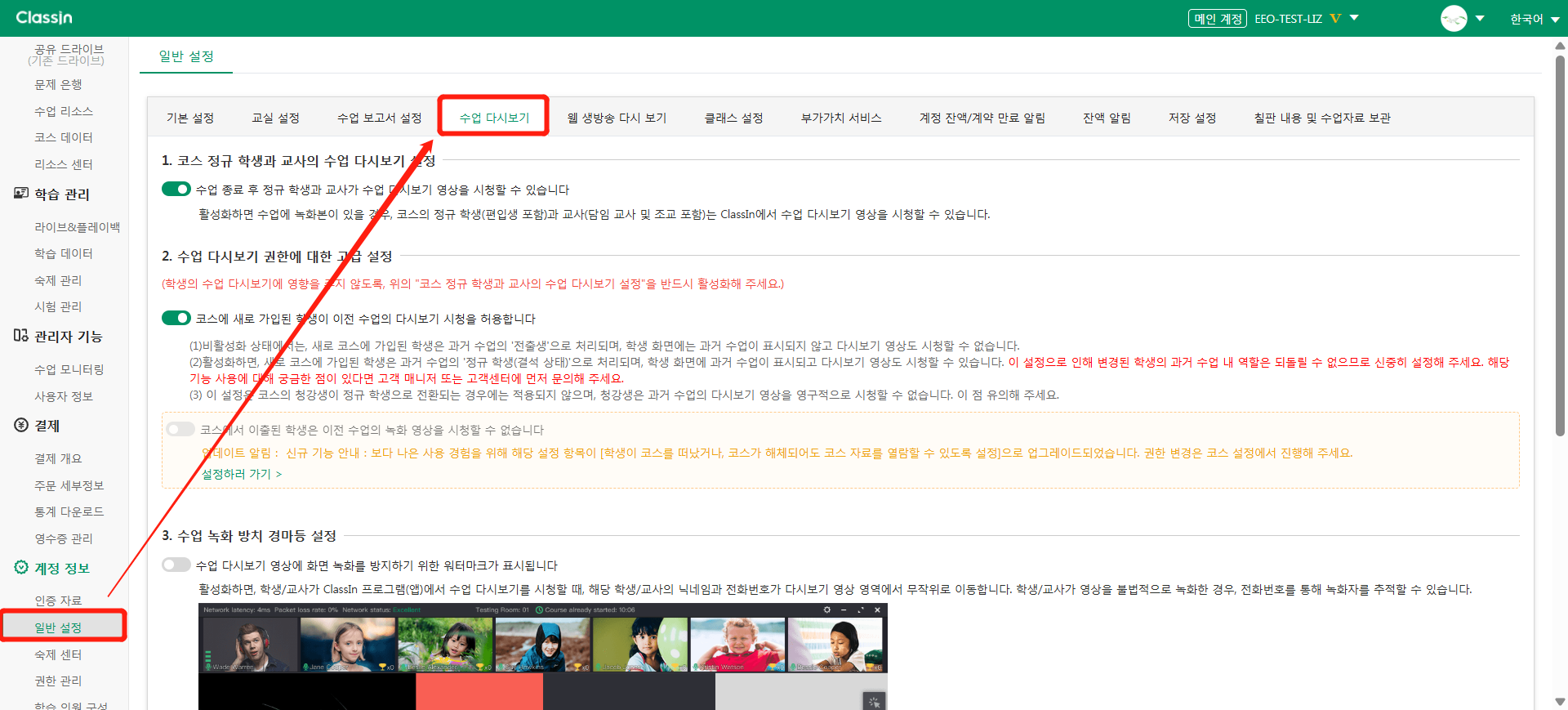Click the fullscreen icon in classroom preview
1568x710 pixels.
point(861,610)
